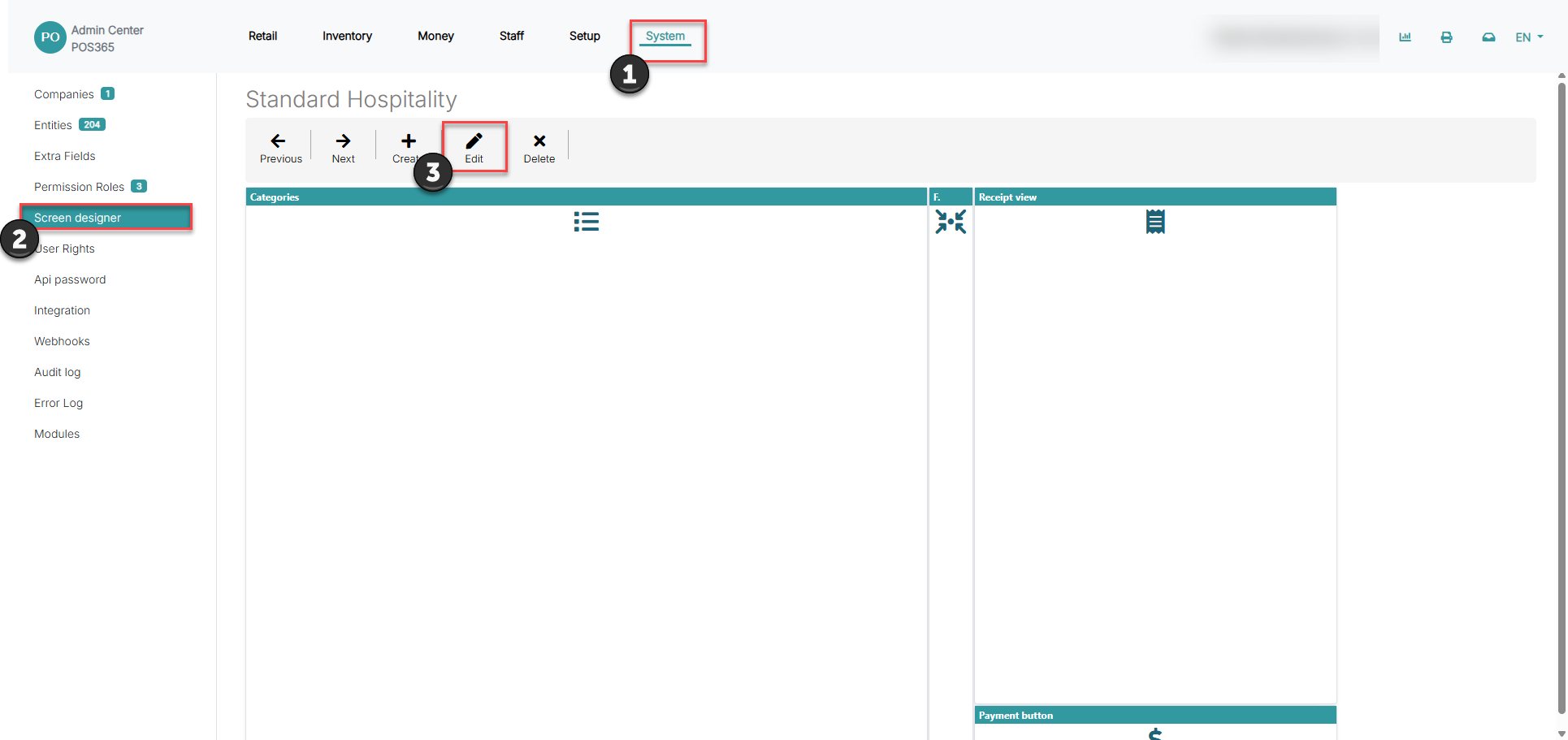Image resolution: width=1568 pixels, height=740 pixels.
Task: Open Error Log in sidebar
Action: pos(58,403)
